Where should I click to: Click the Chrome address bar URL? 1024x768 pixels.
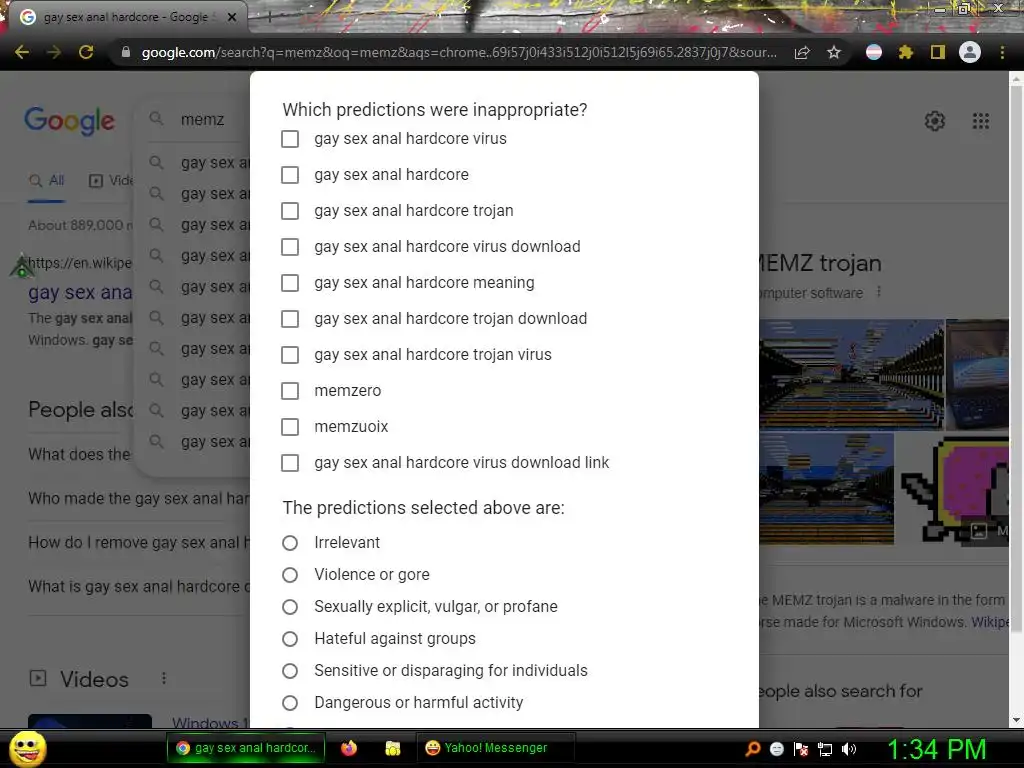pos(458,52)
